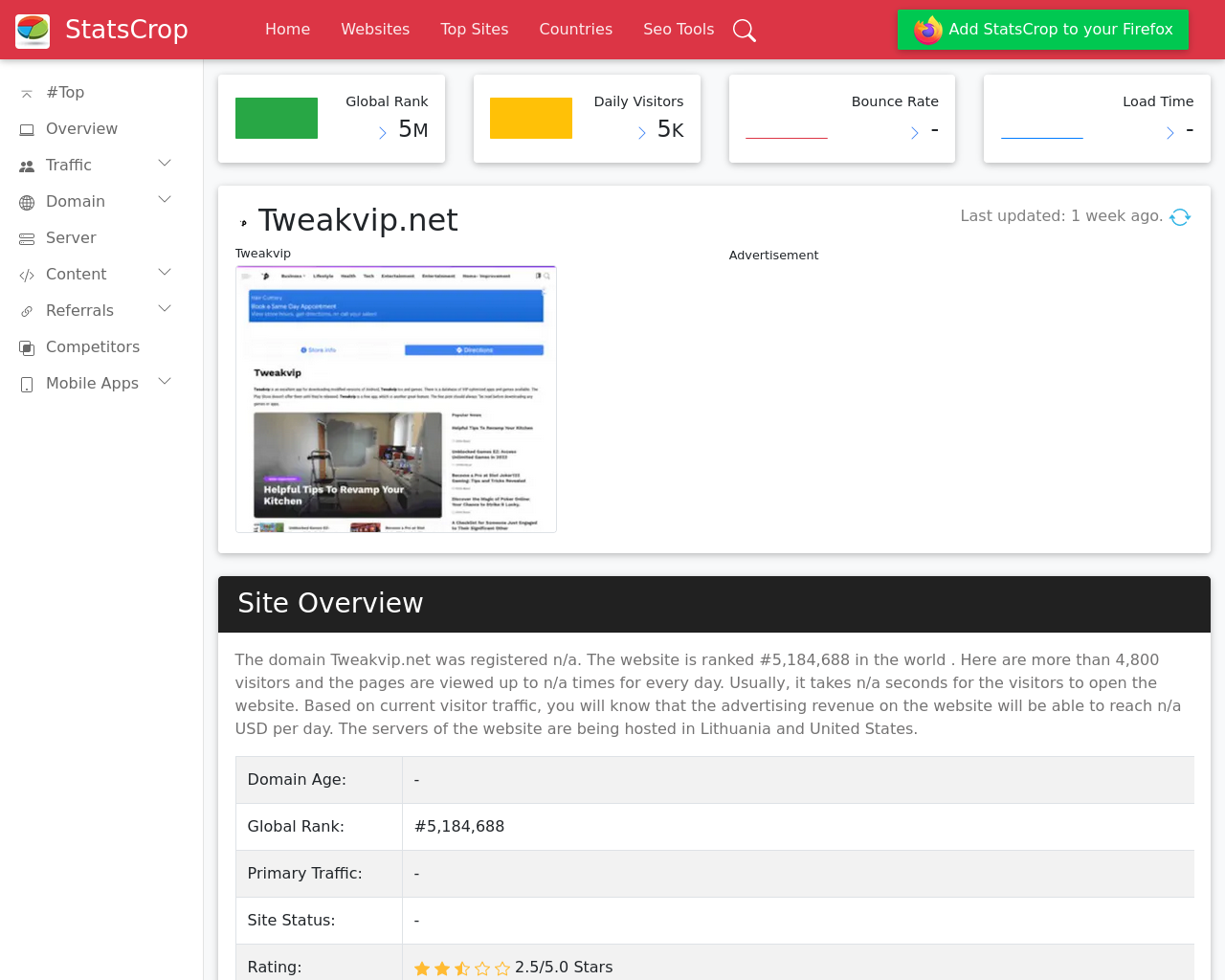Click the Competitors icon in the sidebar

[x=27, y=347]
